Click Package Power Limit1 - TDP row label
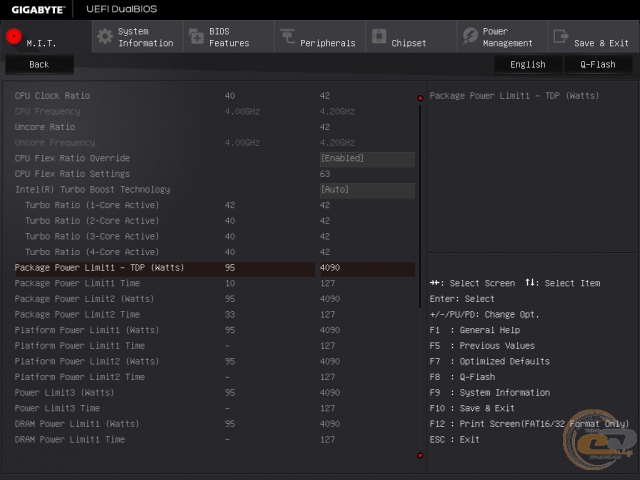Viewport: 640px width, 480px height. coord(99,268)
